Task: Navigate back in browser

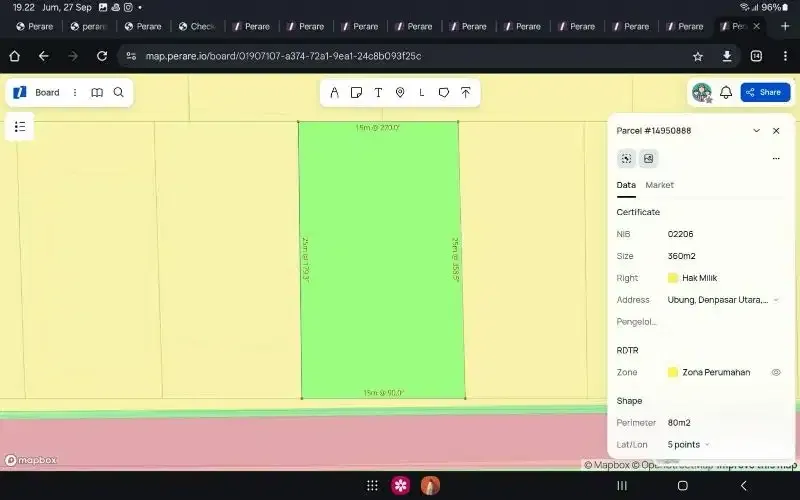Action: click(44, 56)
